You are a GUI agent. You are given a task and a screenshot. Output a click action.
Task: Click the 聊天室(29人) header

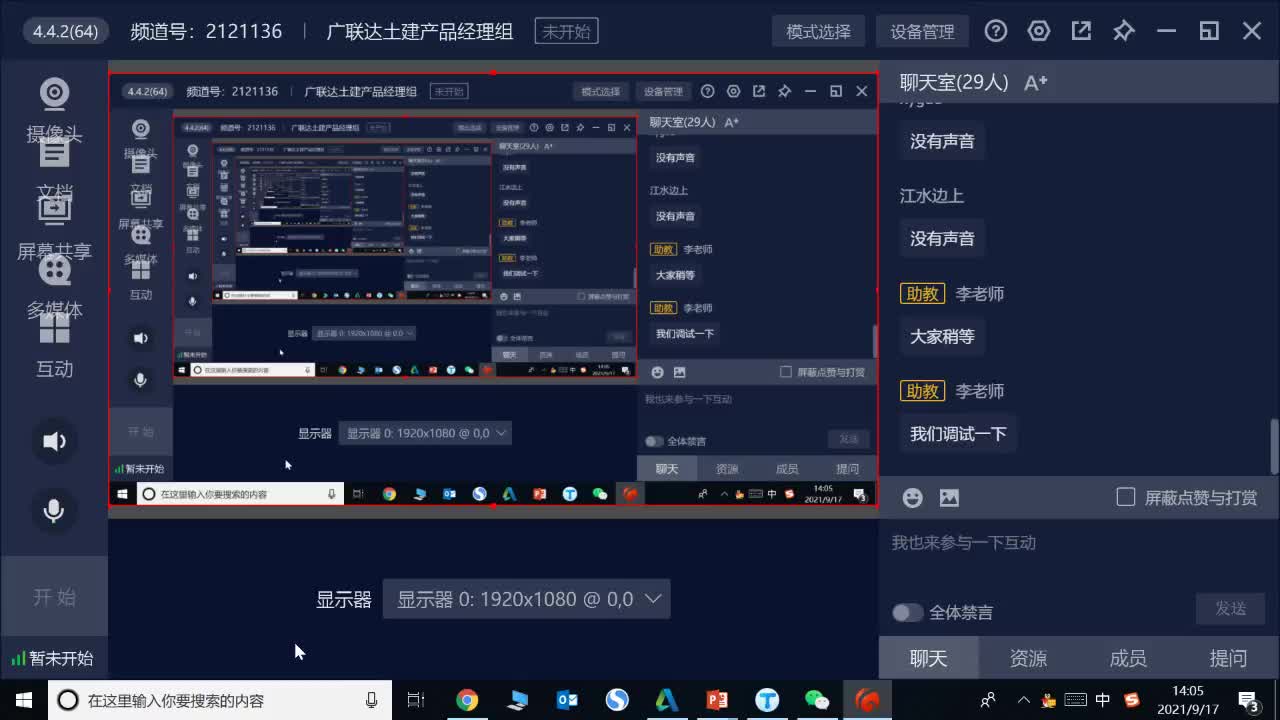[954, 82]
